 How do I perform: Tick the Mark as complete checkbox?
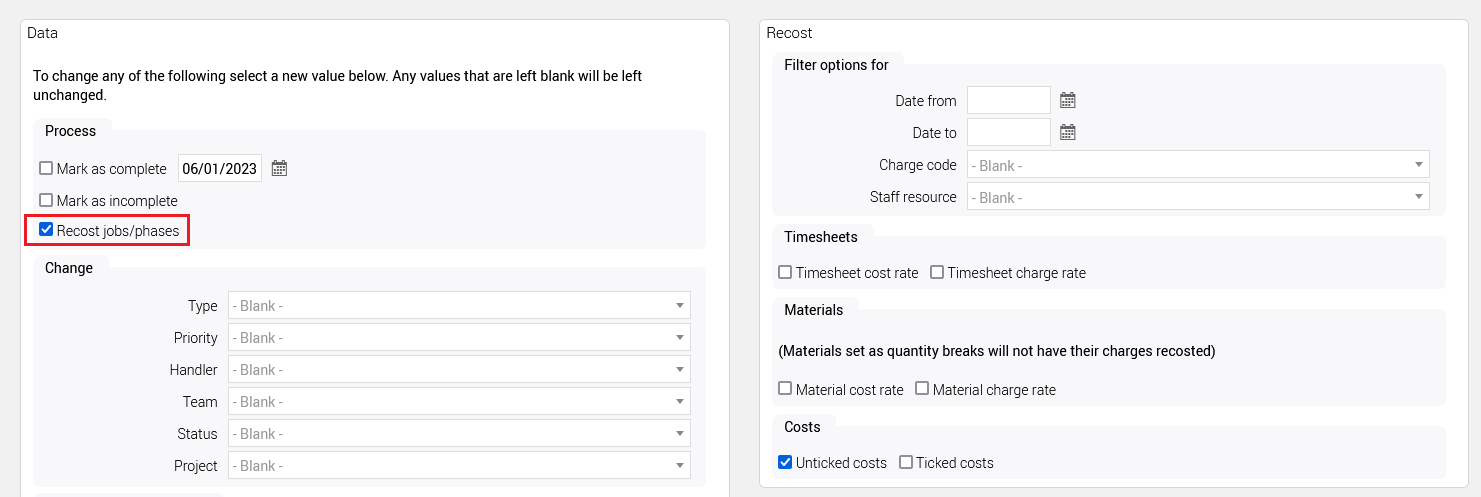(46, 169)
